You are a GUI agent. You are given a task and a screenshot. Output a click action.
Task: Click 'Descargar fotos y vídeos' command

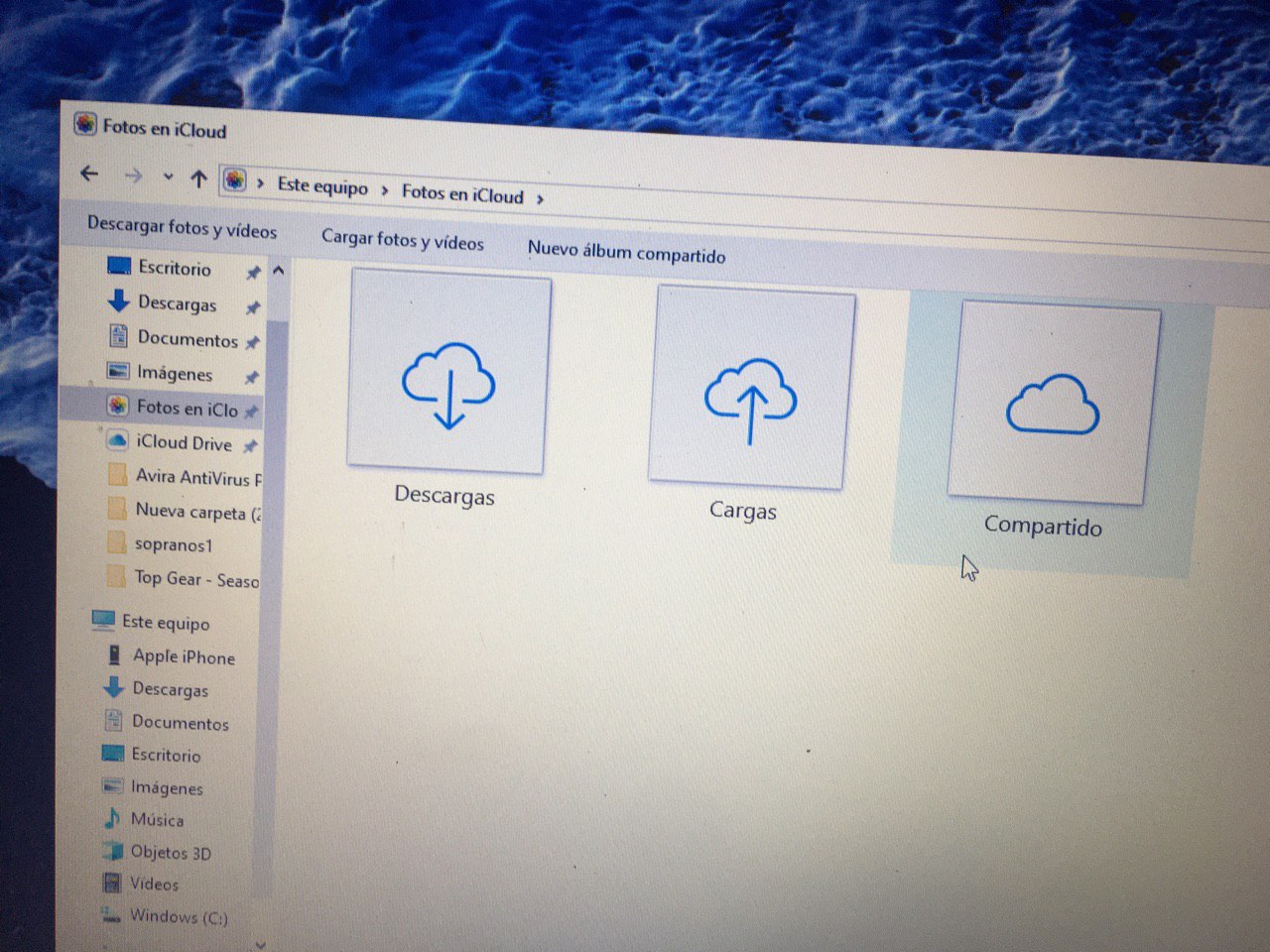182,227
